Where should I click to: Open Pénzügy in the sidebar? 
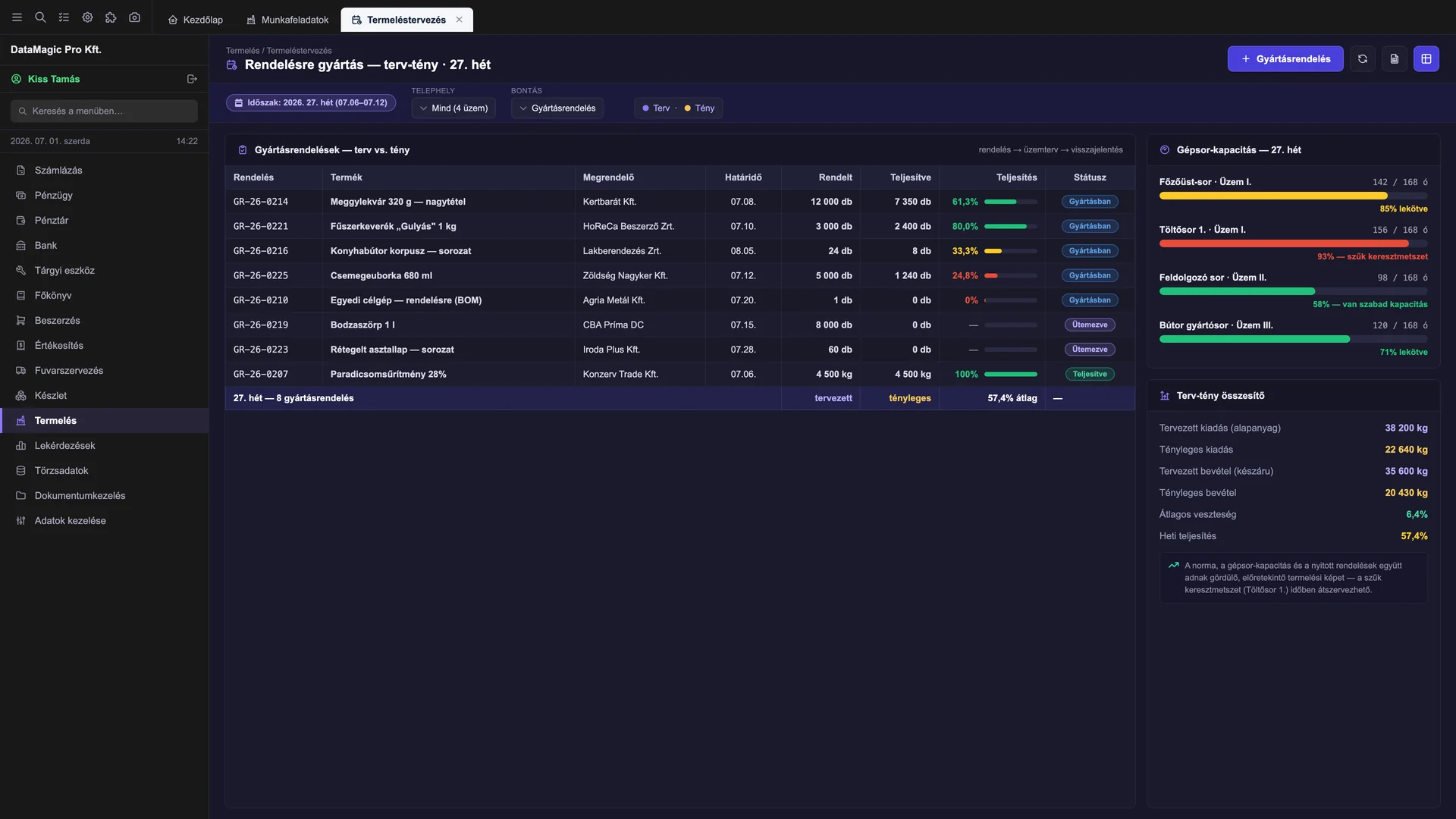click(105, 196)
